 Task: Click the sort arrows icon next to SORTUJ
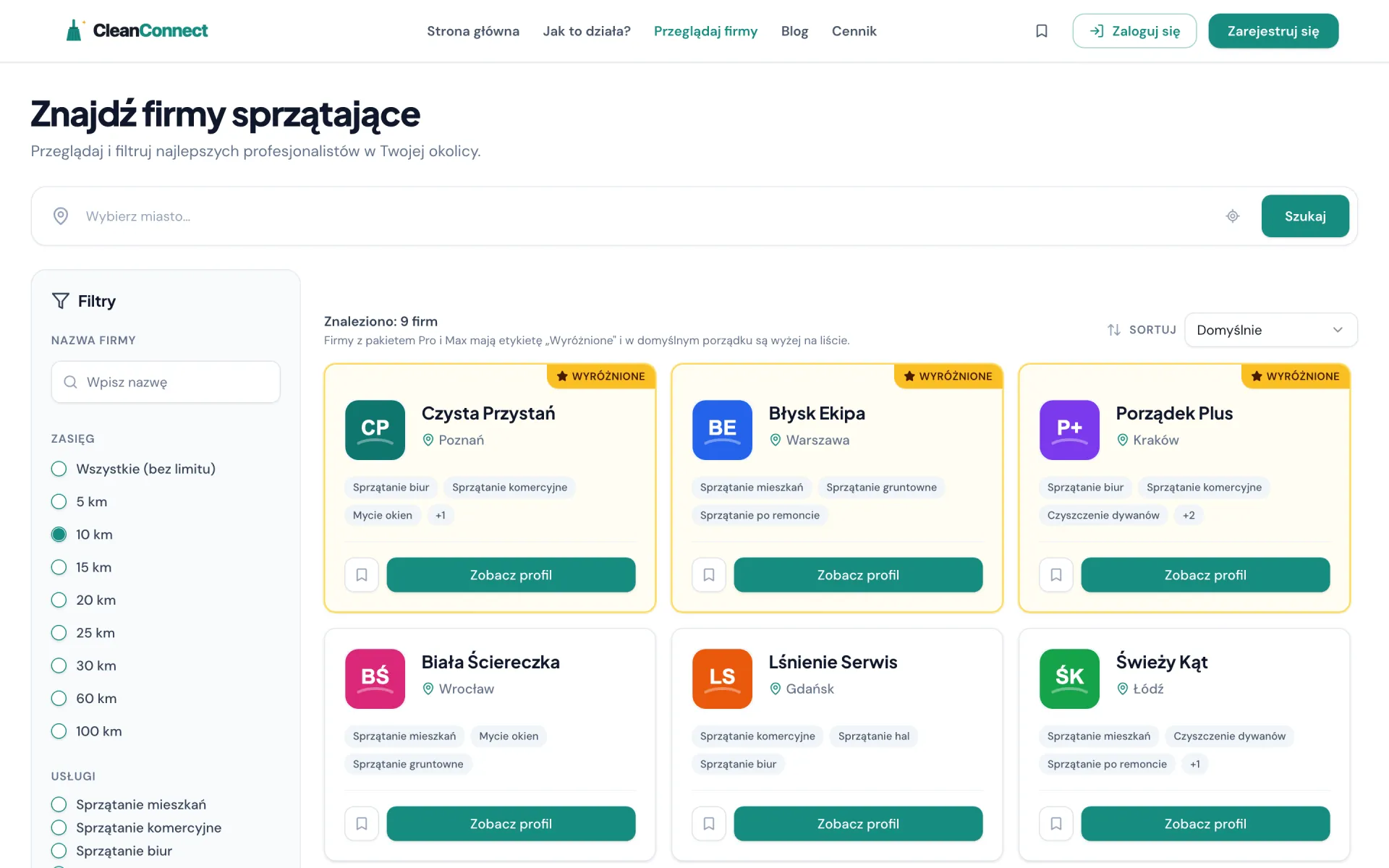coord(1114,330)
